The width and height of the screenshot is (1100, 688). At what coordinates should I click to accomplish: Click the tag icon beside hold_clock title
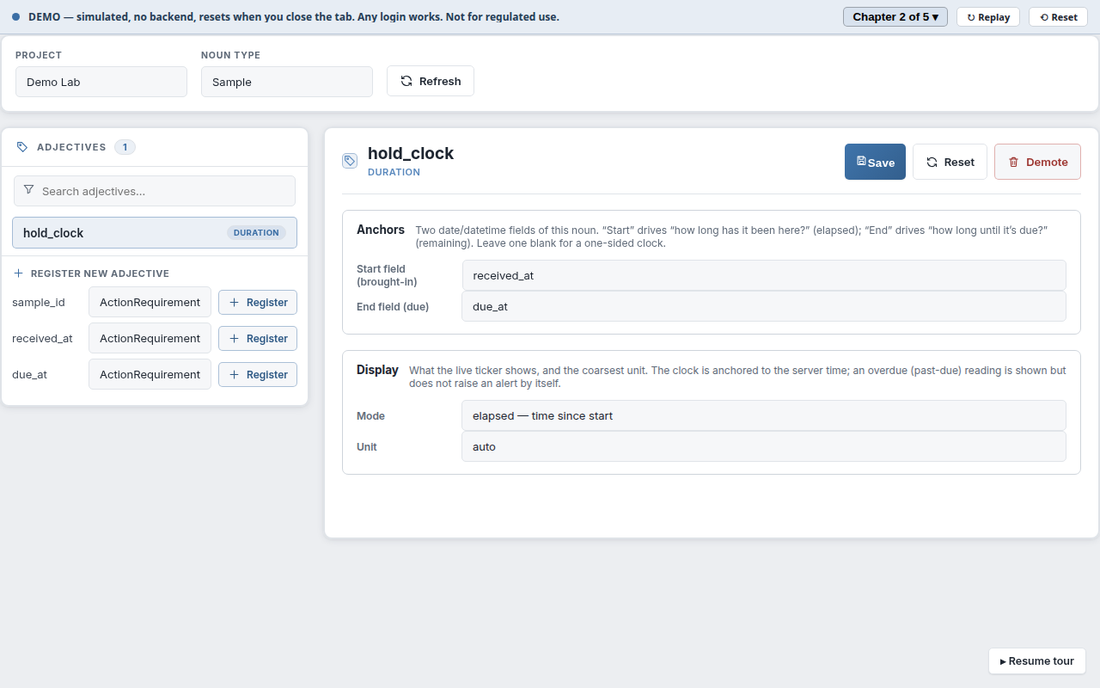(x=349, y=161)
